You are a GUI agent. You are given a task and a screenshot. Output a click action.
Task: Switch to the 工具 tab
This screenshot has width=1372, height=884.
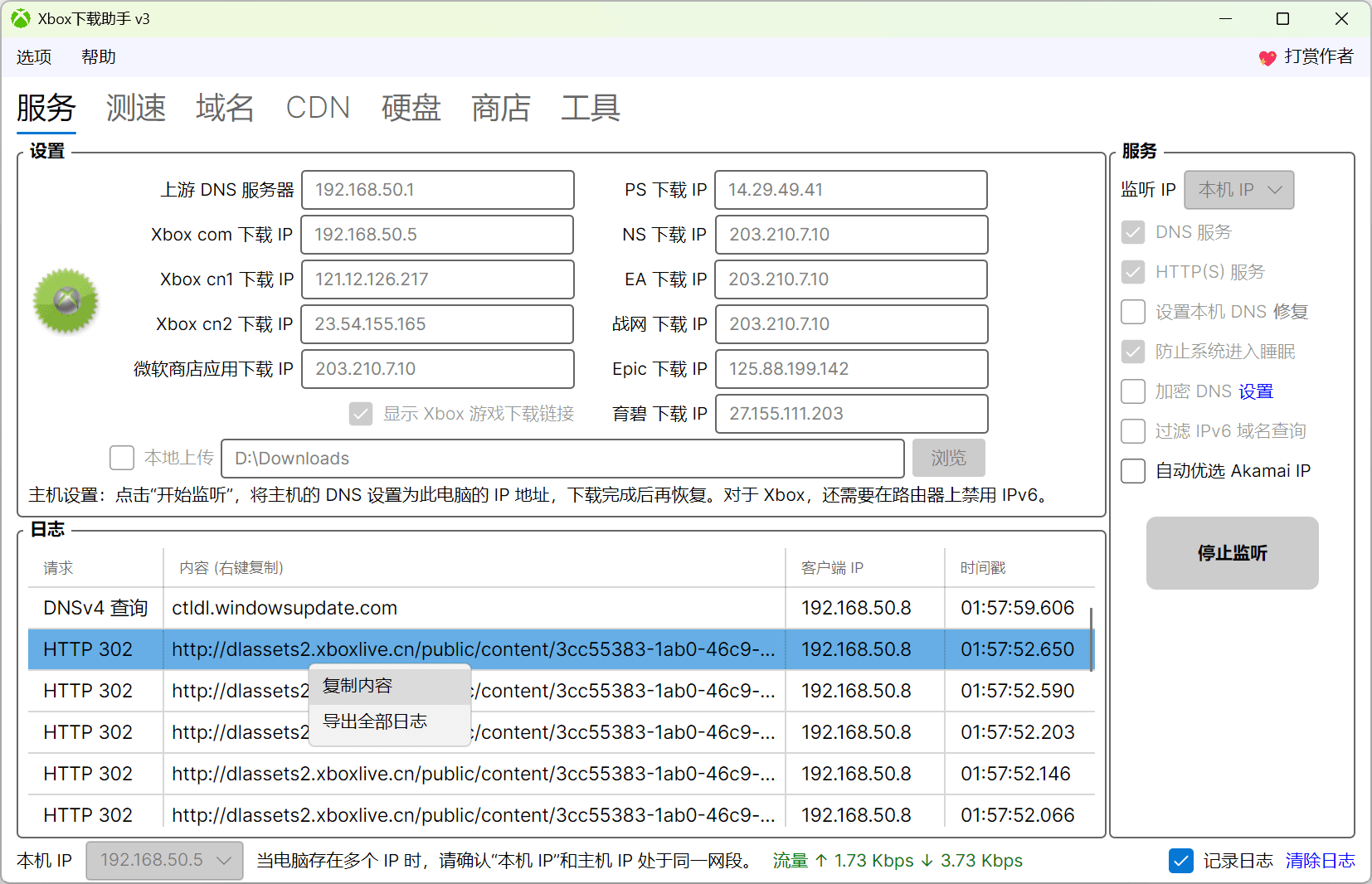point(591,108)
